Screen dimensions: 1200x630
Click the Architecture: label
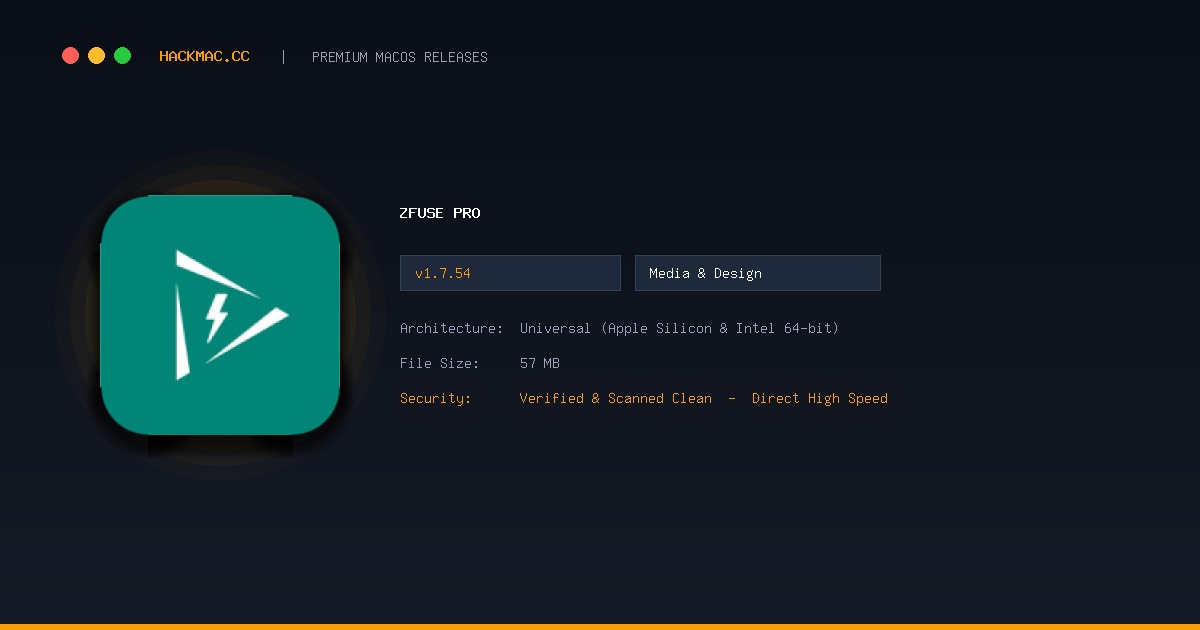452,328
